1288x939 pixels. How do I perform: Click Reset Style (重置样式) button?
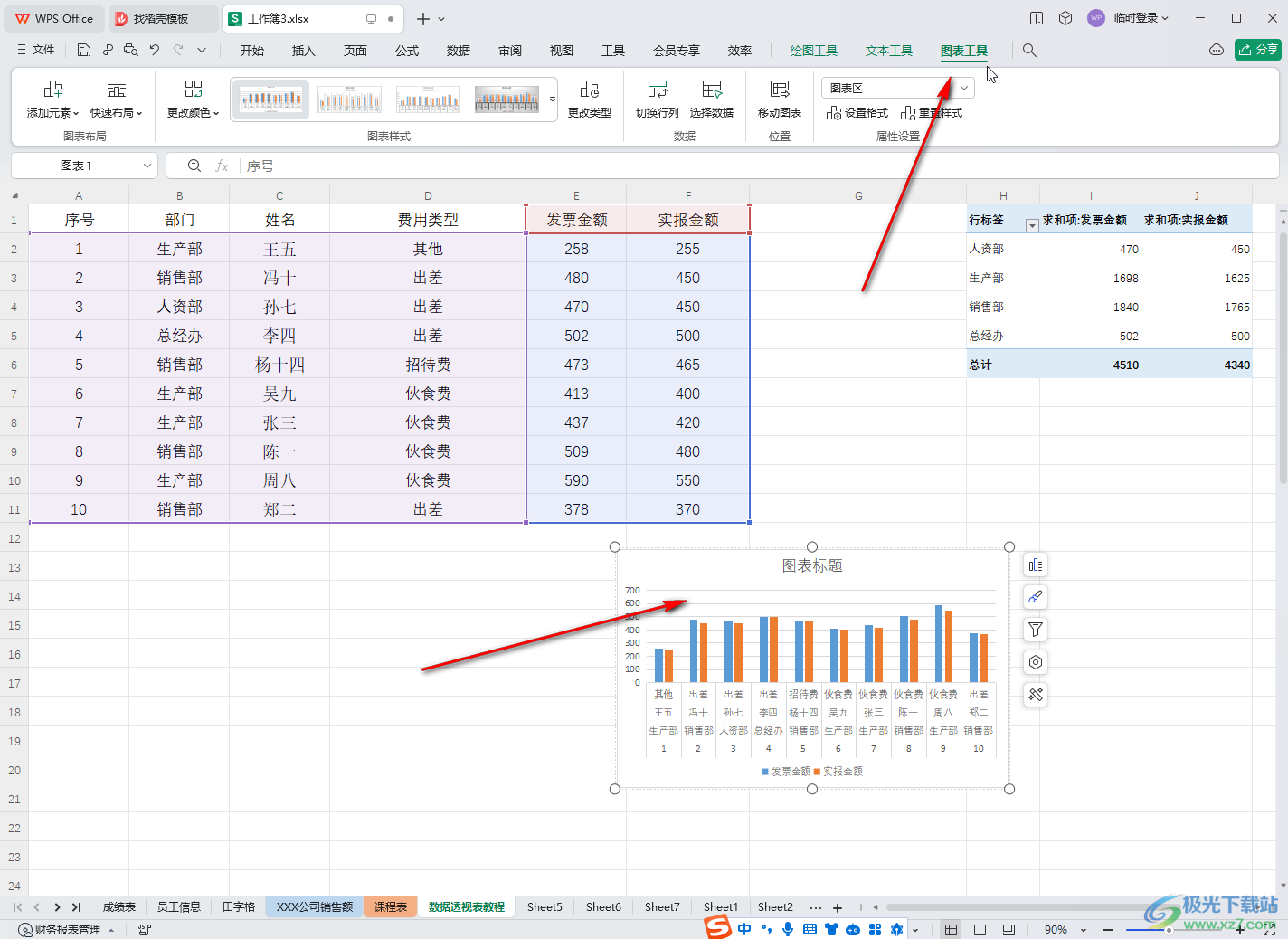point(932,113)
